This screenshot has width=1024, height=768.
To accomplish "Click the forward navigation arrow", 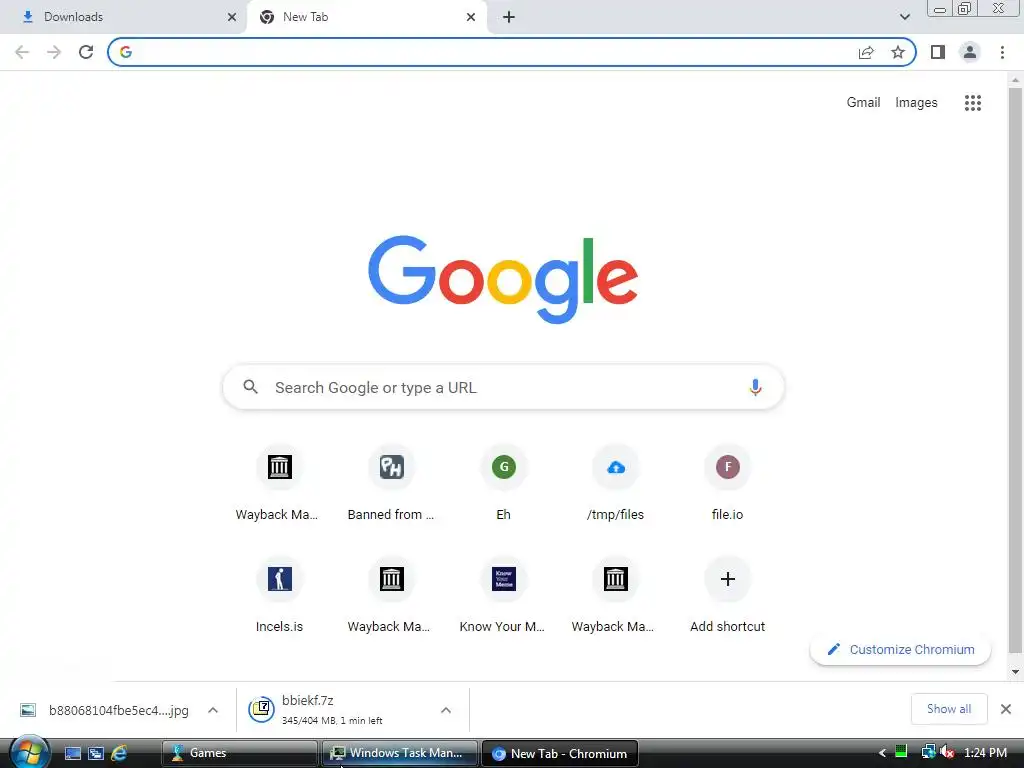I will 54,52.
